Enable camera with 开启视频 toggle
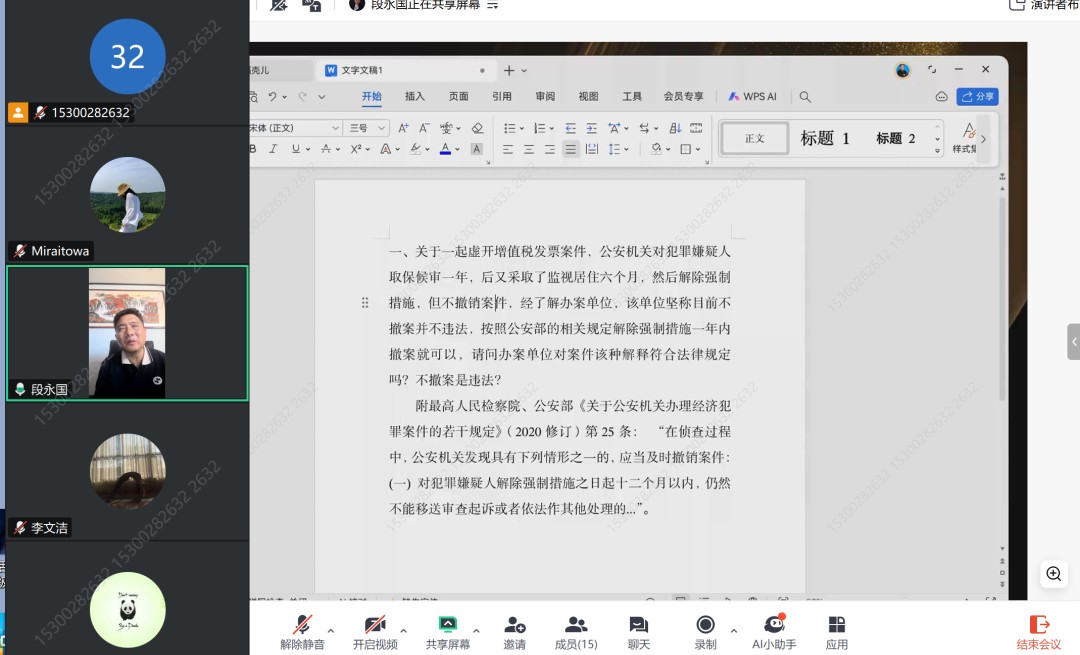The image size is (1080, 655). pyautogui.click(x=376, y=628)
